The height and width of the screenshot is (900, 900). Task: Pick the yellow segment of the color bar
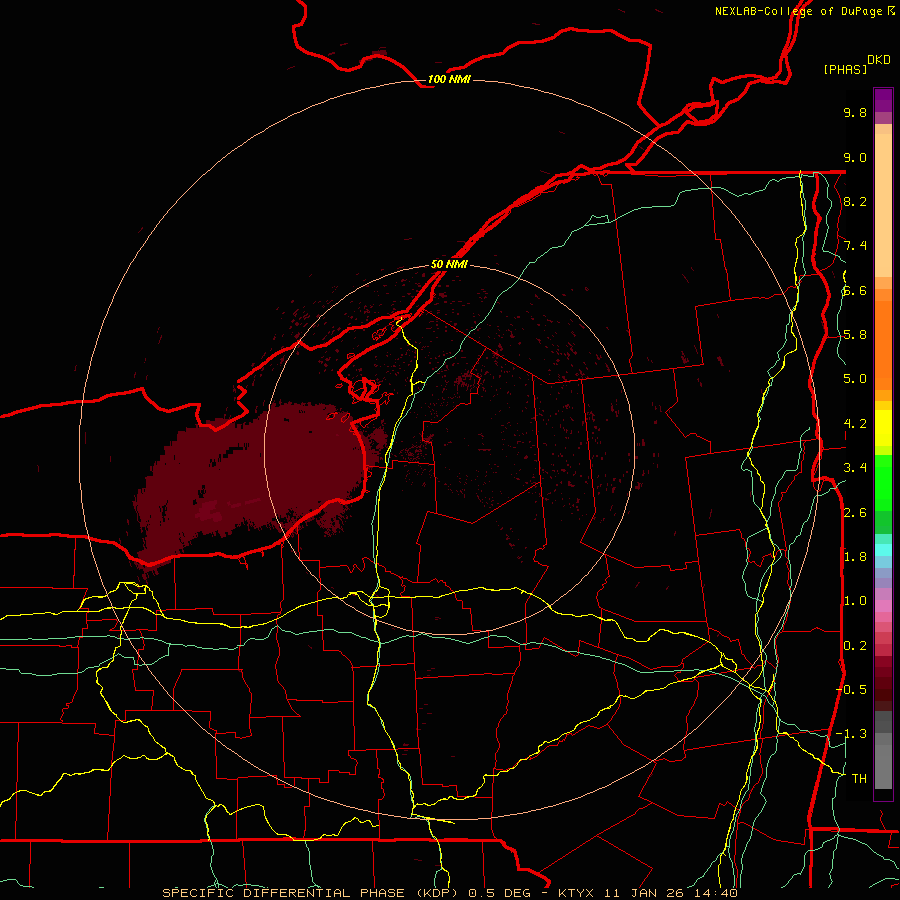(883, 428)
